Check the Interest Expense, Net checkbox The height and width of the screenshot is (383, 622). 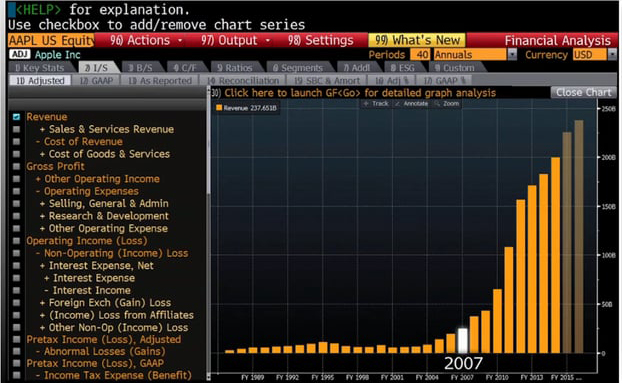16,266
